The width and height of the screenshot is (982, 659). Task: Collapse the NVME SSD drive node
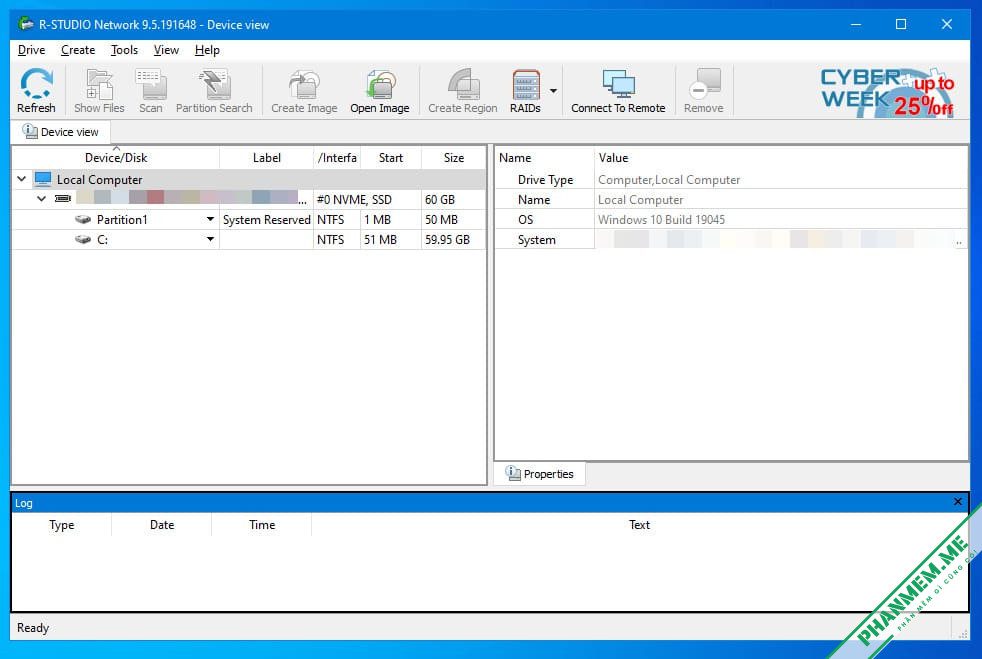pyautogui.click(x=41, y=199)
